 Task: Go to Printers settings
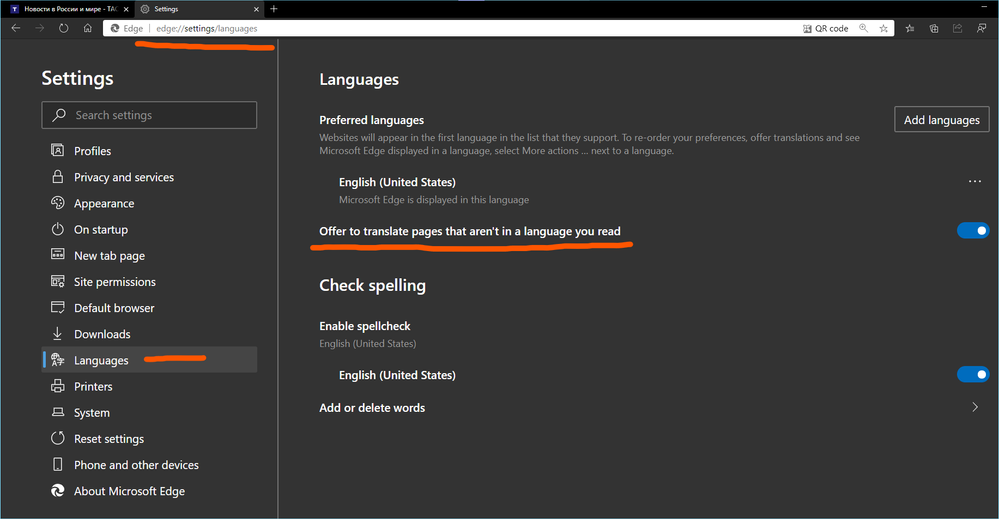pos(149,387)
